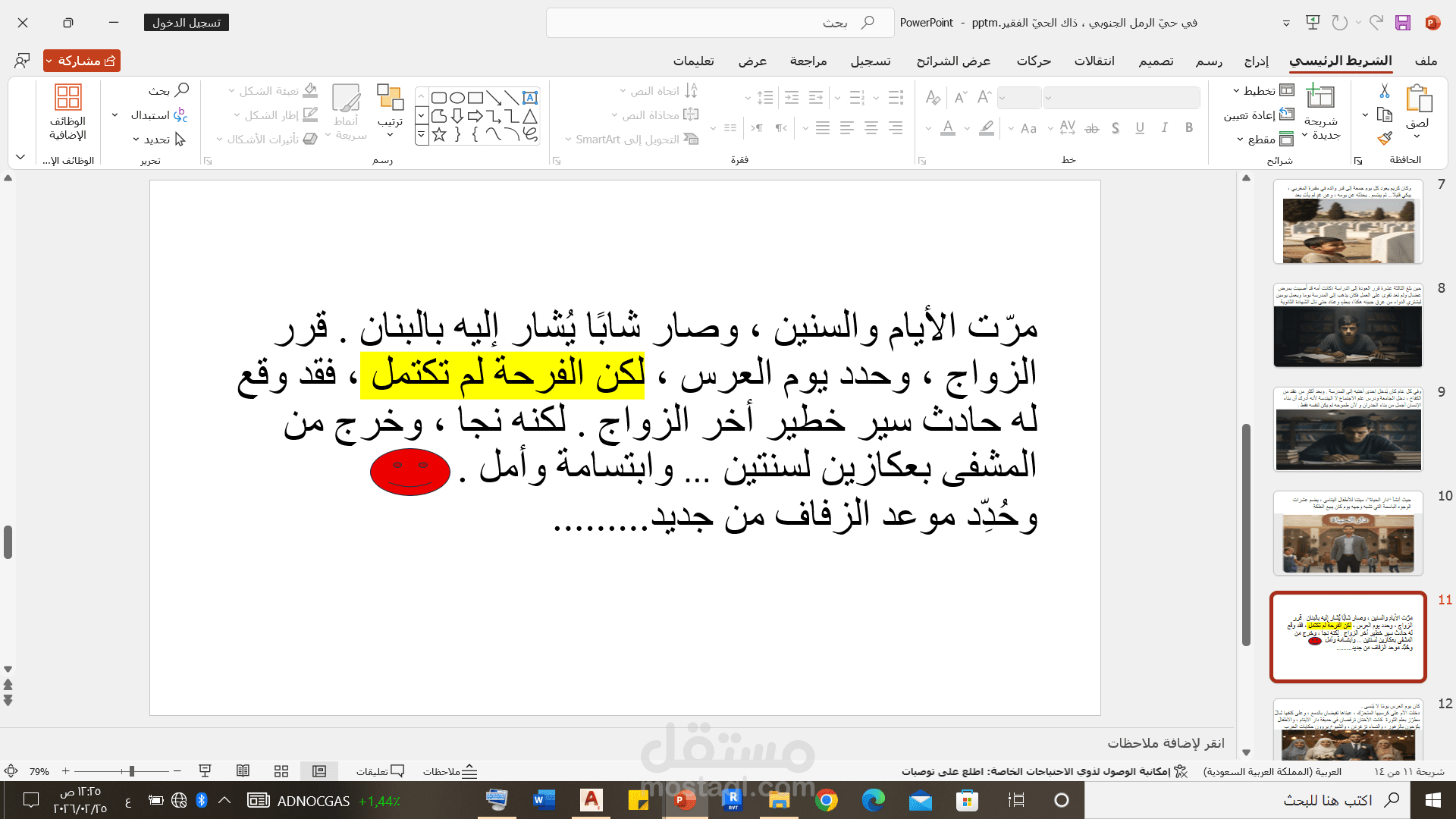Image resolution: width=1456 pixels, height=819 pixels.
Task: Start slideshow from status bar icon
Action: click(x=205, y=771)
